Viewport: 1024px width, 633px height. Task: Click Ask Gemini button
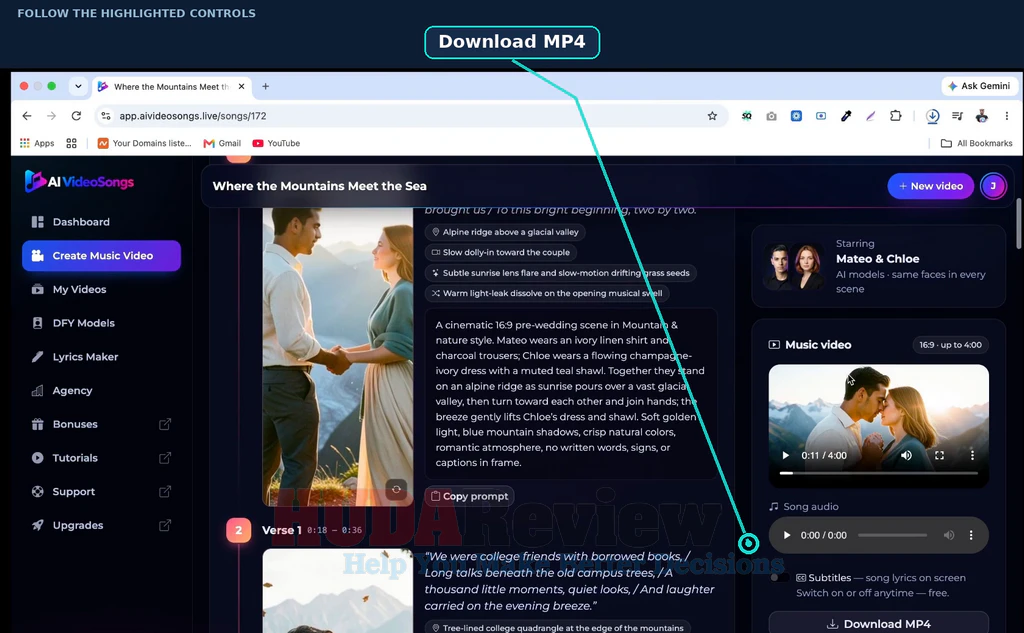coord(979,86)
